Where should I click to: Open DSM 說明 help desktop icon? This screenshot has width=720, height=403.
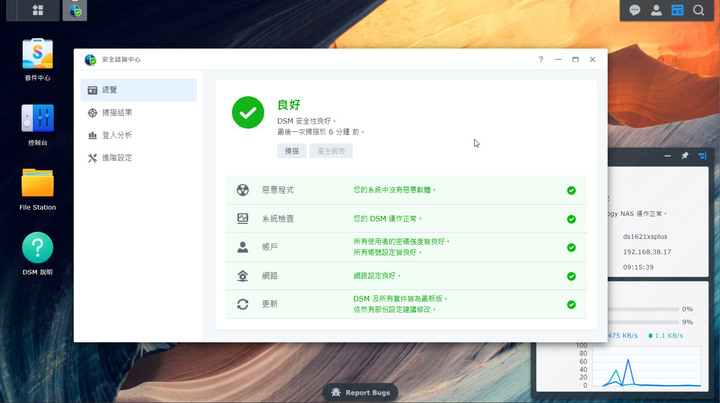click(x=38, y=254)
